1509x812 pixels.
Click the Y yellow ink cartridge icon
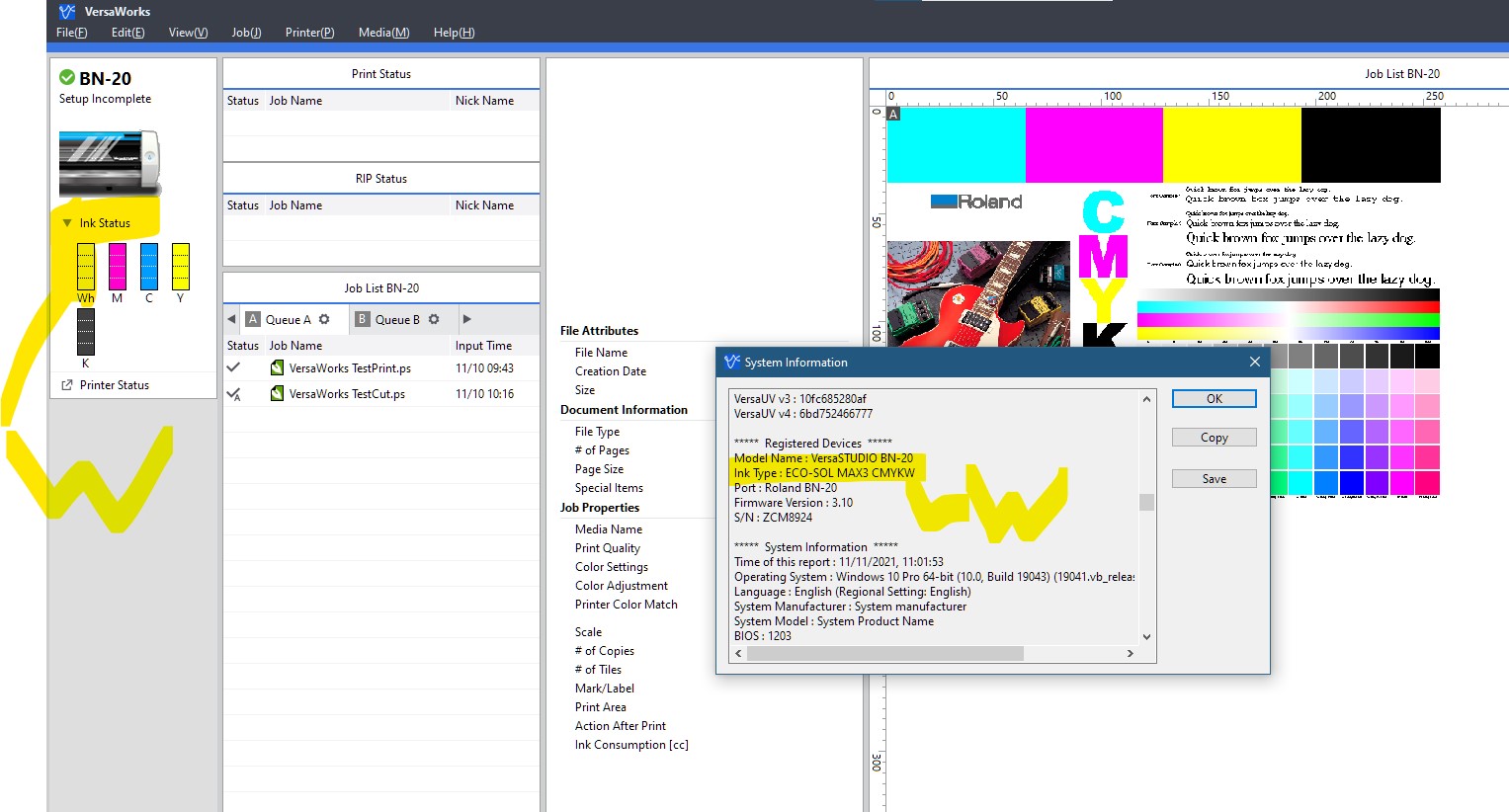(181, 267)
